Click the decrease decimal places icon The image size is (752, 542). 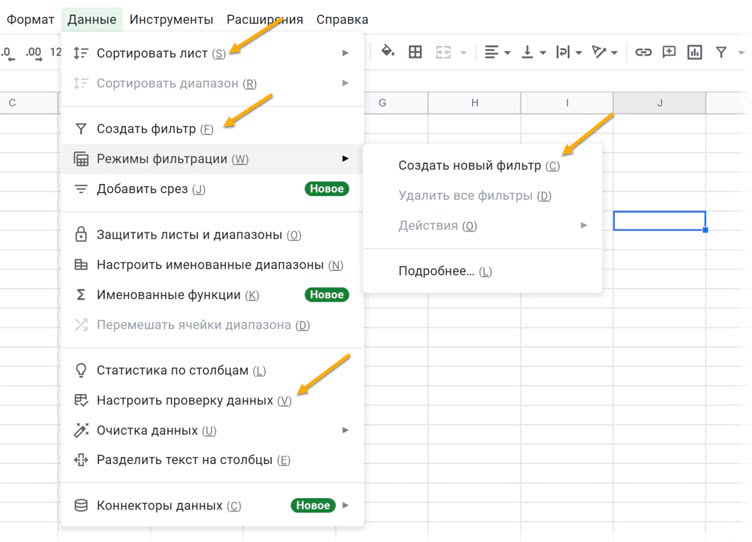pyautogui.click(x=9, y=52)
